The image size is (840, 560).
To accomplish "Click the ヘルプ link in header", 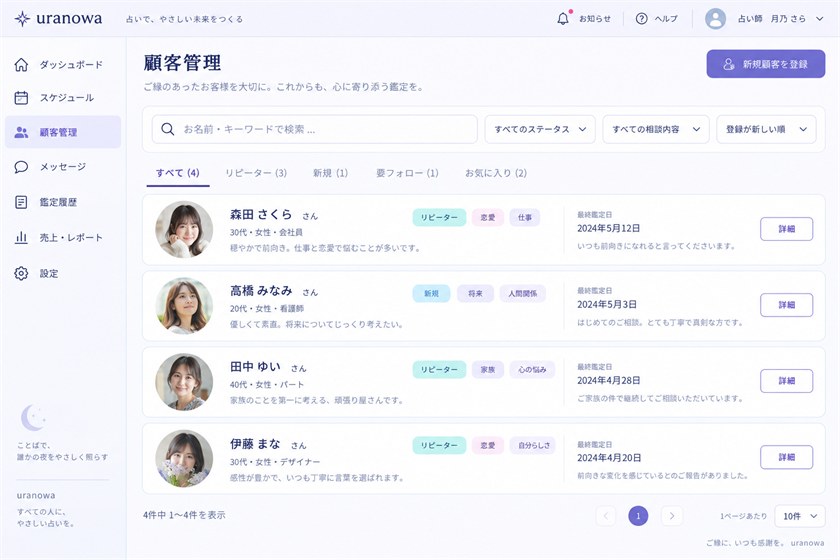I will (x=666, y=19).
